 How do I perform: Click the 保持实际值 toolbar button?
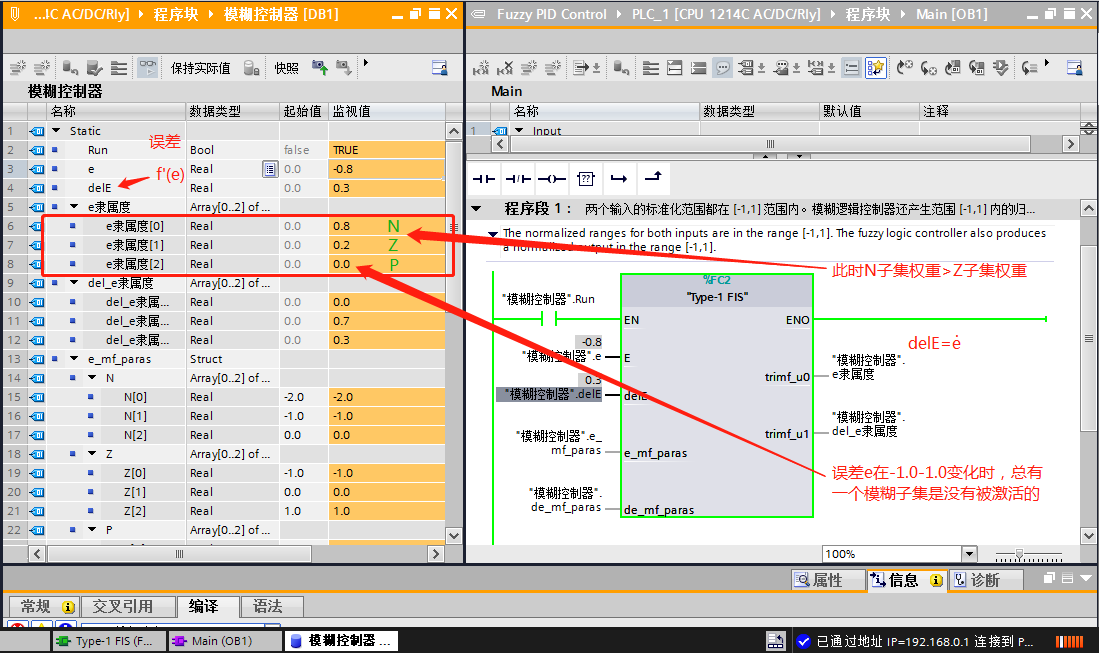(200, 68)
